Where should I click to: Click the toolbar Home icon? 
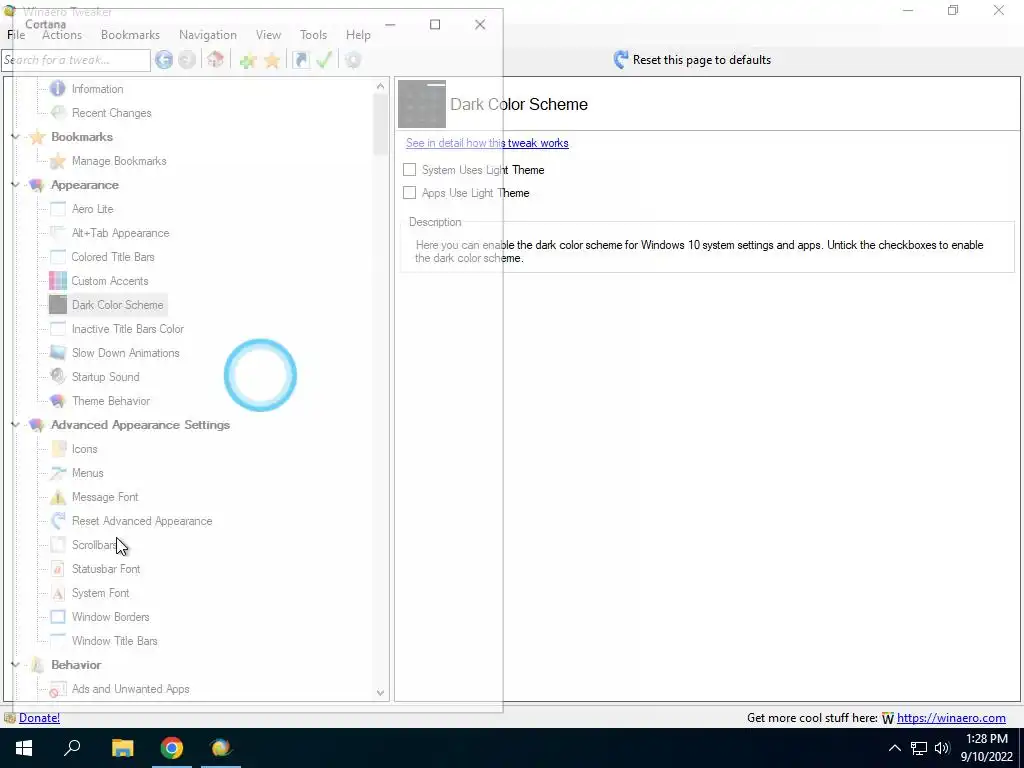[x=216, y=60]
